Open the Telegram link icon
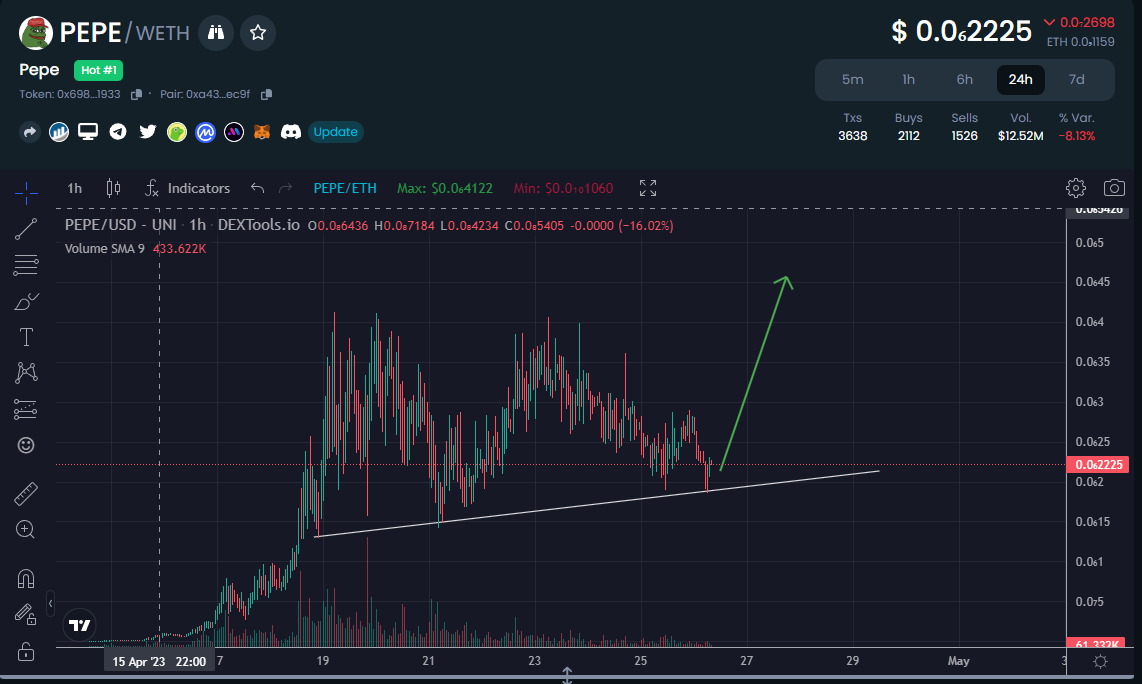This screenshot has height=684, width=1142. (x=118, y=132)
